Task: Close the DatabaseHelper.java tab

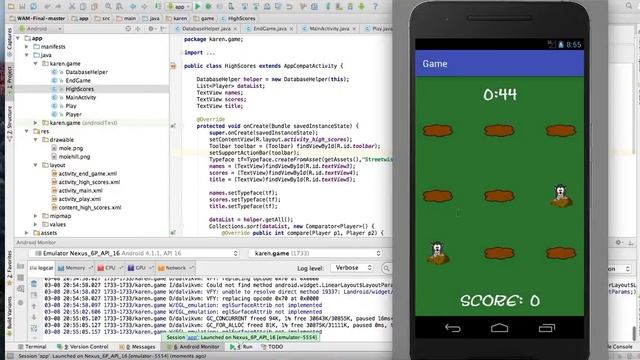Action: click(x=236, y=29)
